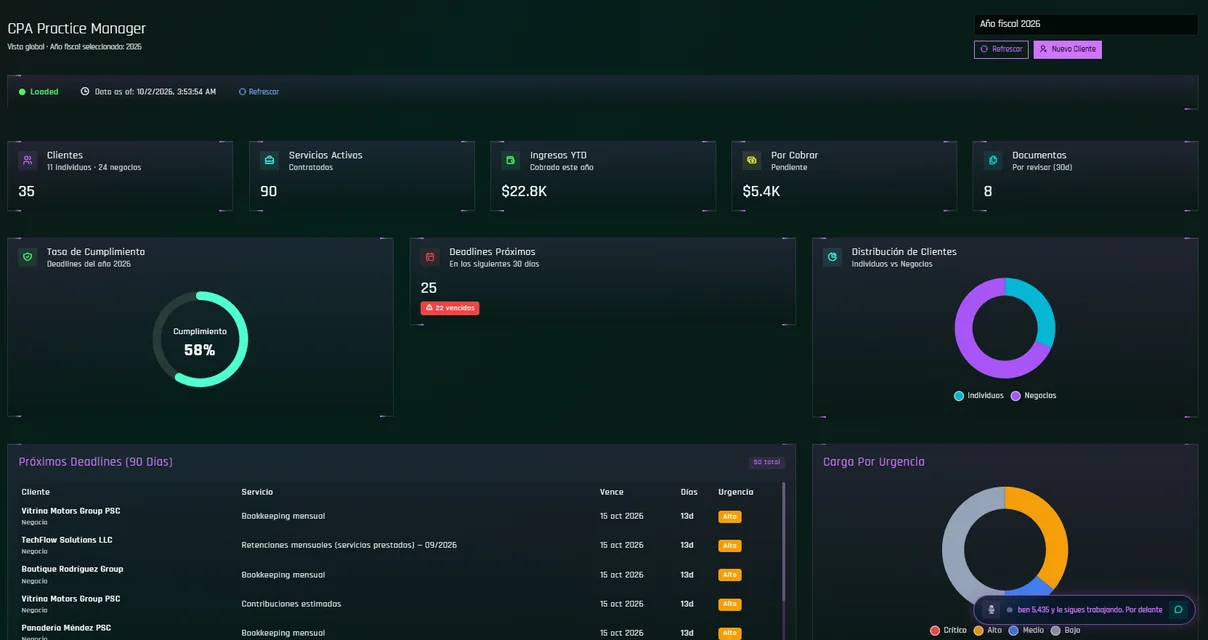Click the green Loaded status dot

point(22,92)
